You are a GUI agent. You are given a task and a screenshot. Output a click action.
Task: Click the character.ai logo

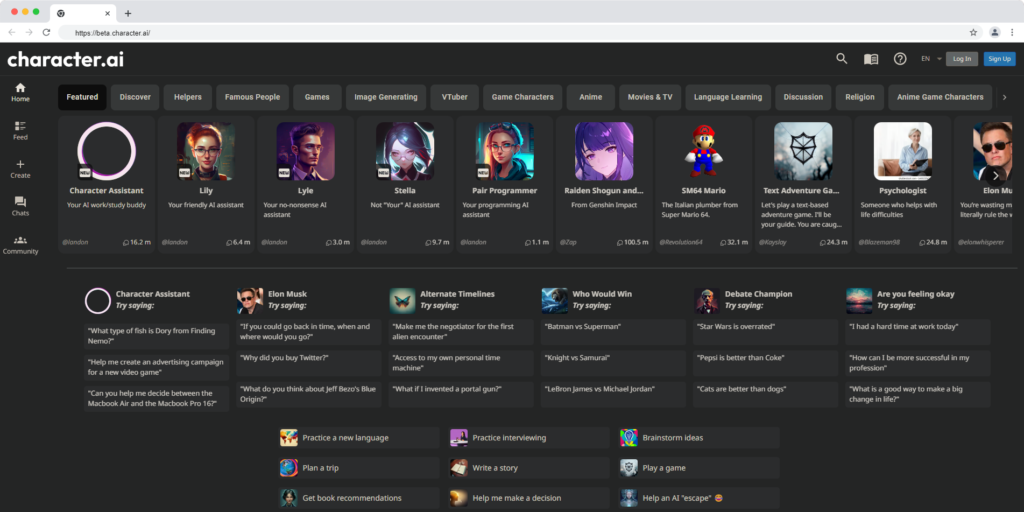pyautogui.click(x=65, y=59)
